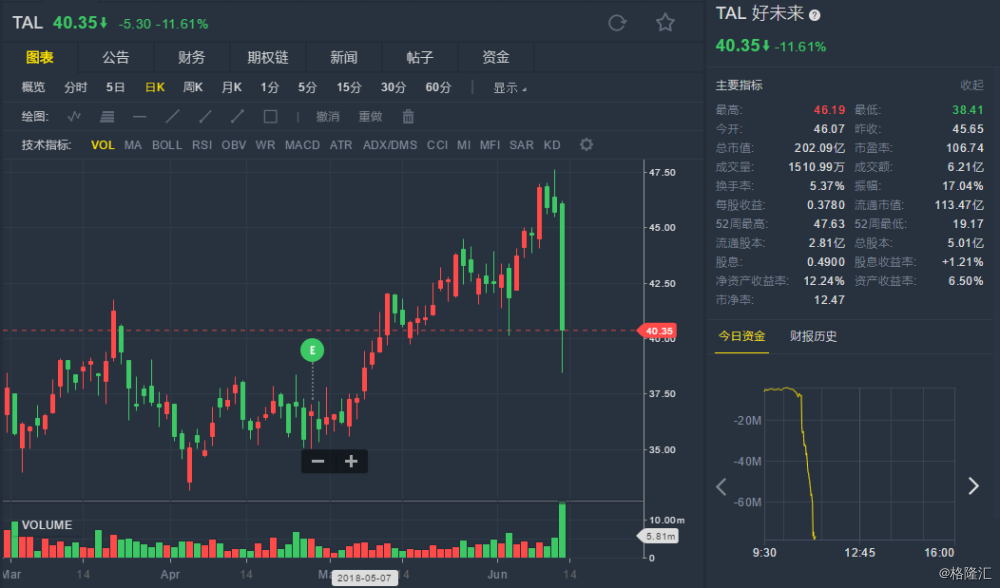Image resolution: width=1000 pixels, height=588 pixels.
Task: Go to next fund chart panel
Action: [973, 486]
